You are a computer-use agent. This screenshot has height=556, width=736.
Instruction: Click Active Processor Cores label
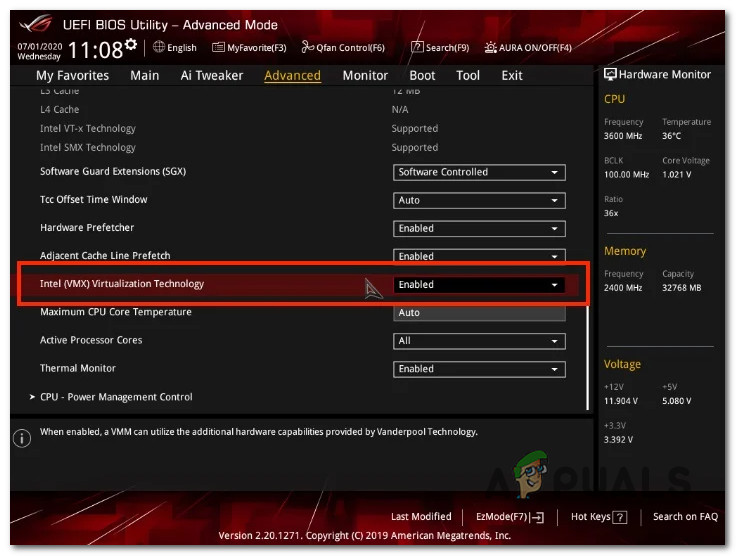click(x=91, y=340)
